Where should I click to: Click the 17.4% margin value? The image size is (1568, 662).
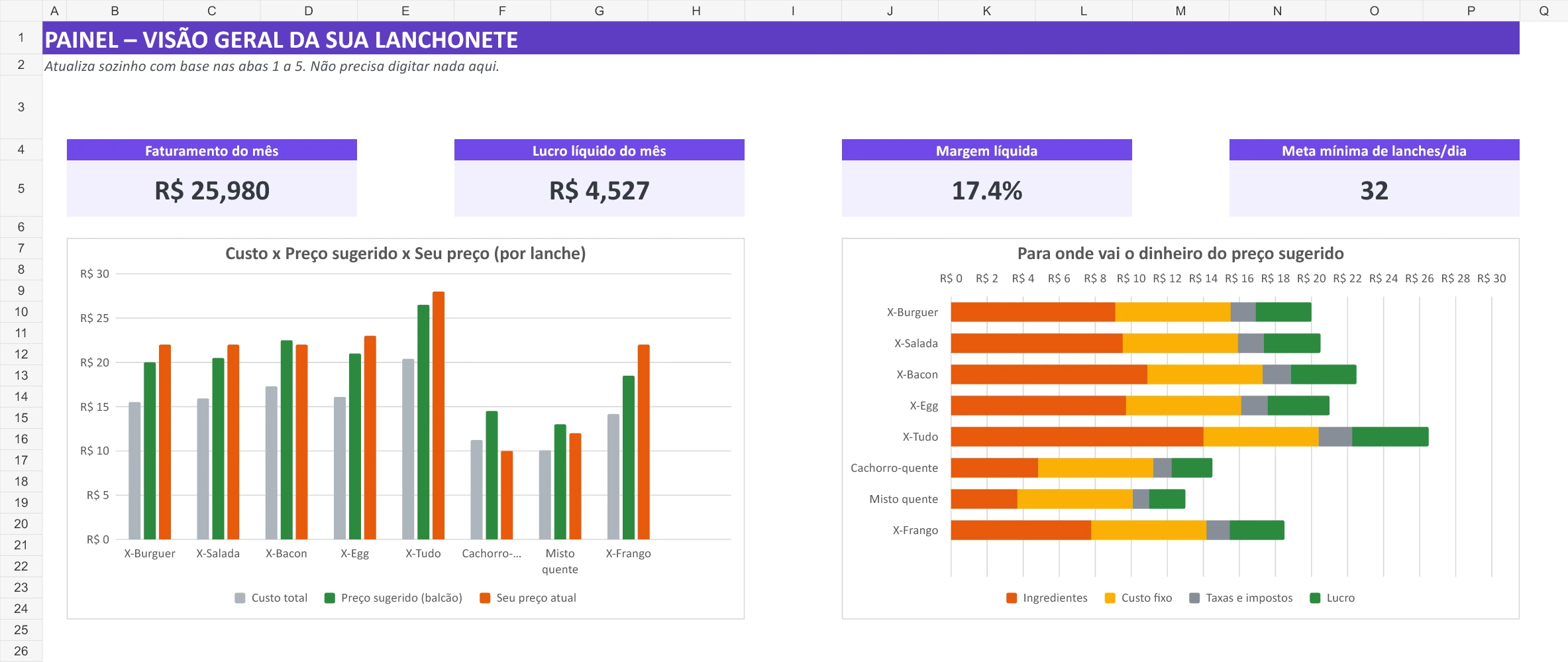pos(986,190)
